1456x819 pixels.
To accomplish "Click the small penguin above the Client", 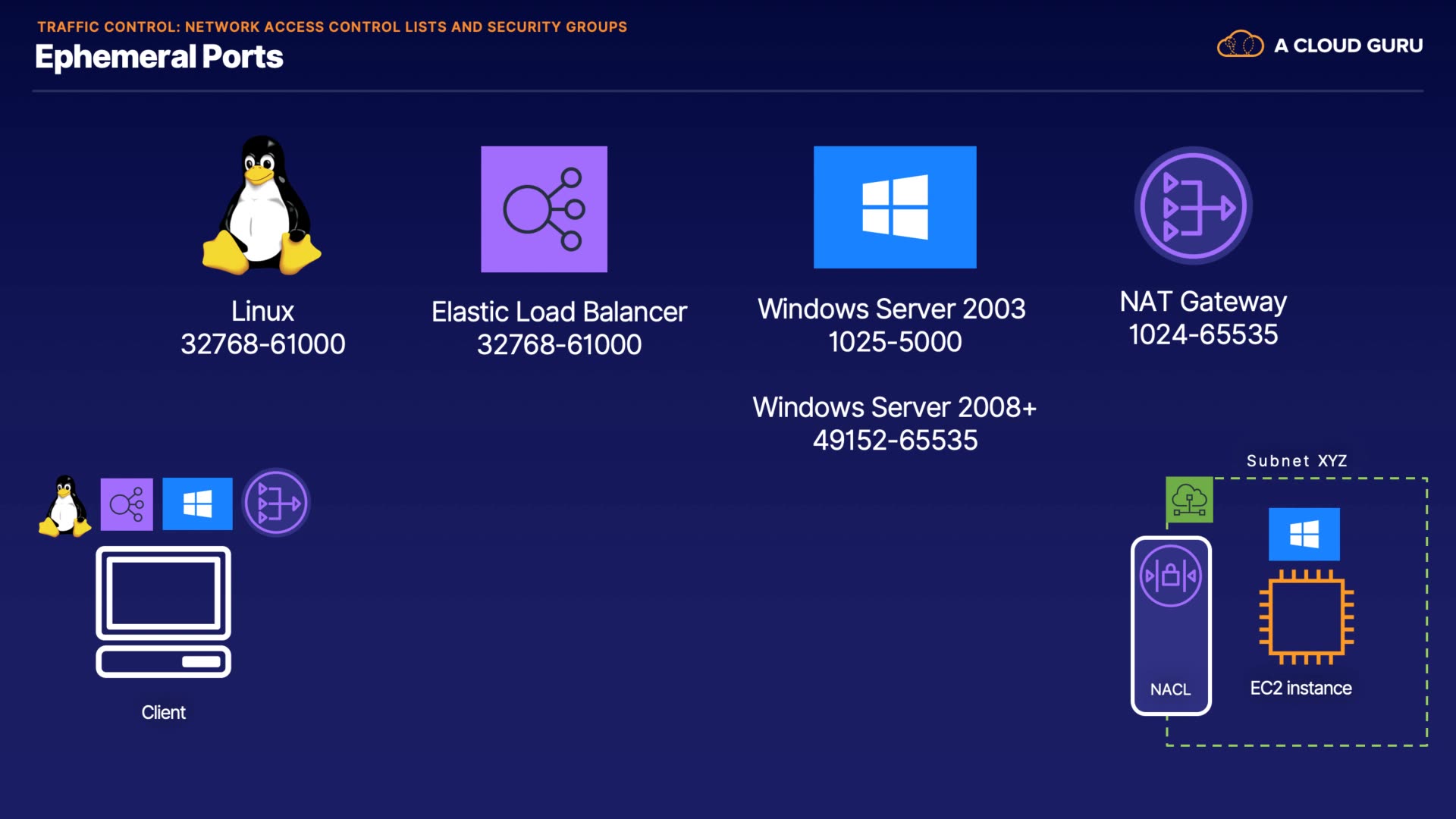I will pos(64,506).
